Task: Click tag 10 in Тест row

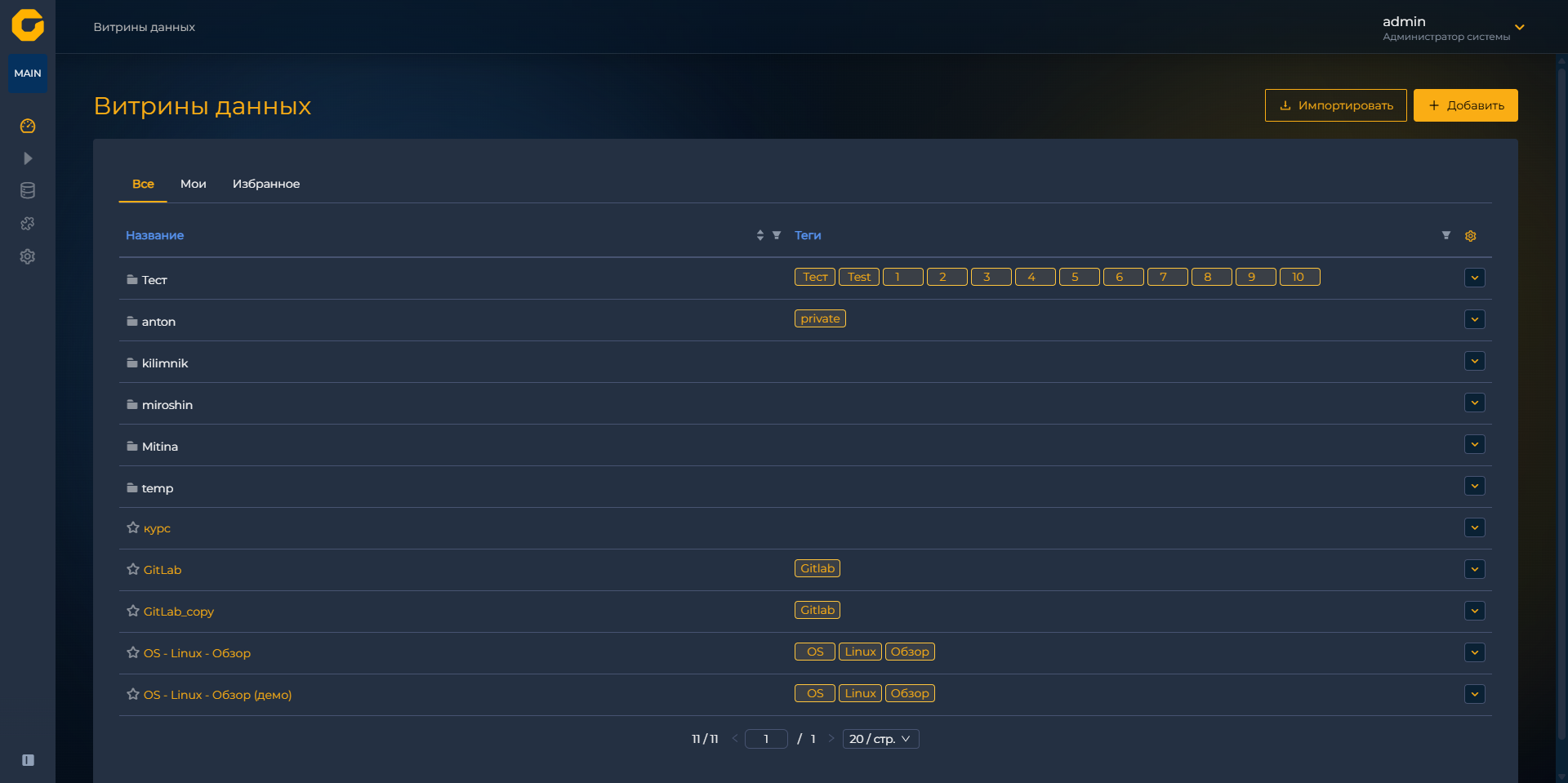Action: (x=1300, y=277)
